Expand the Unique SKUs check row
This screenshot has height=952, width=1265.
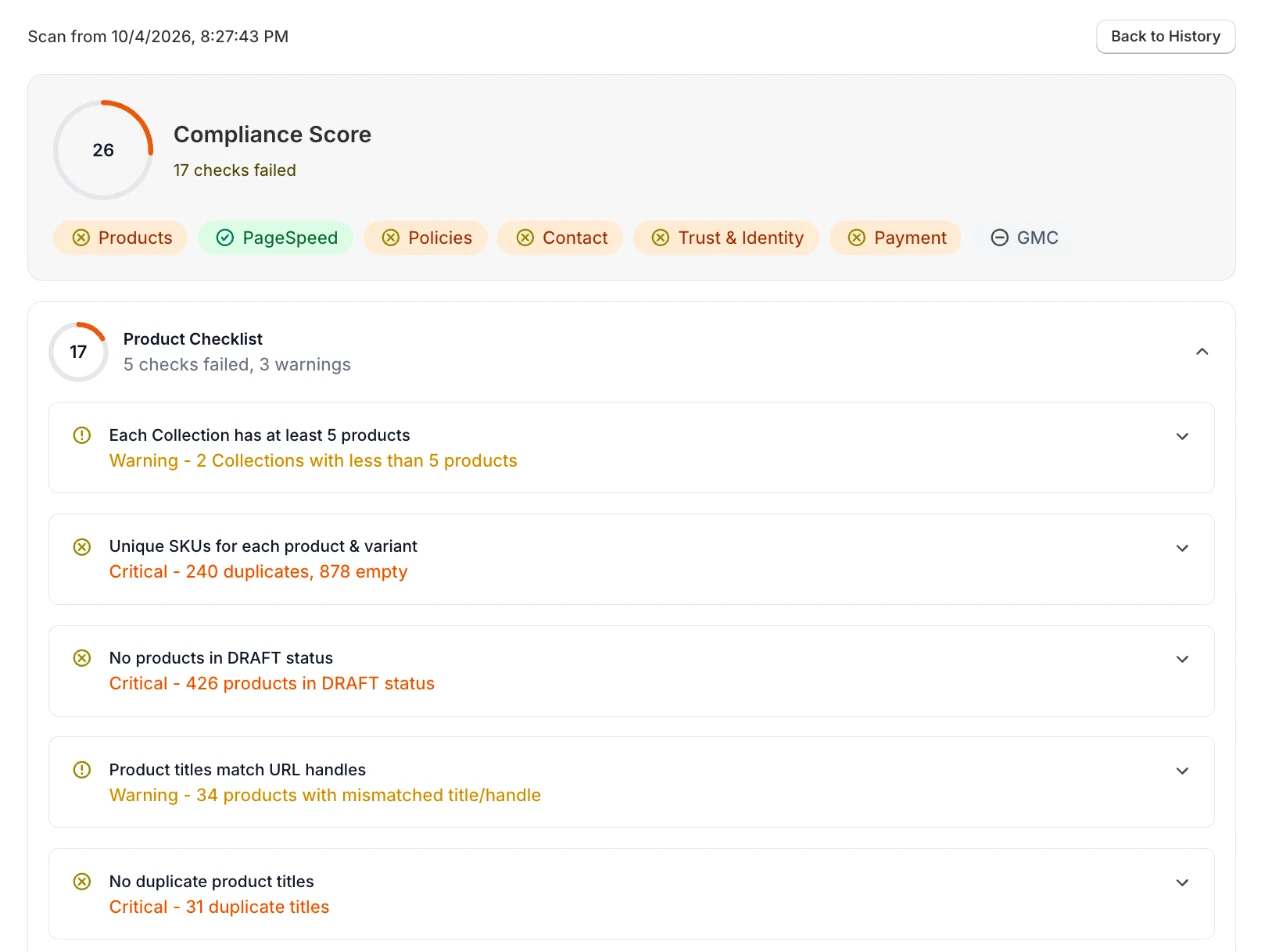click(1182, 548)
